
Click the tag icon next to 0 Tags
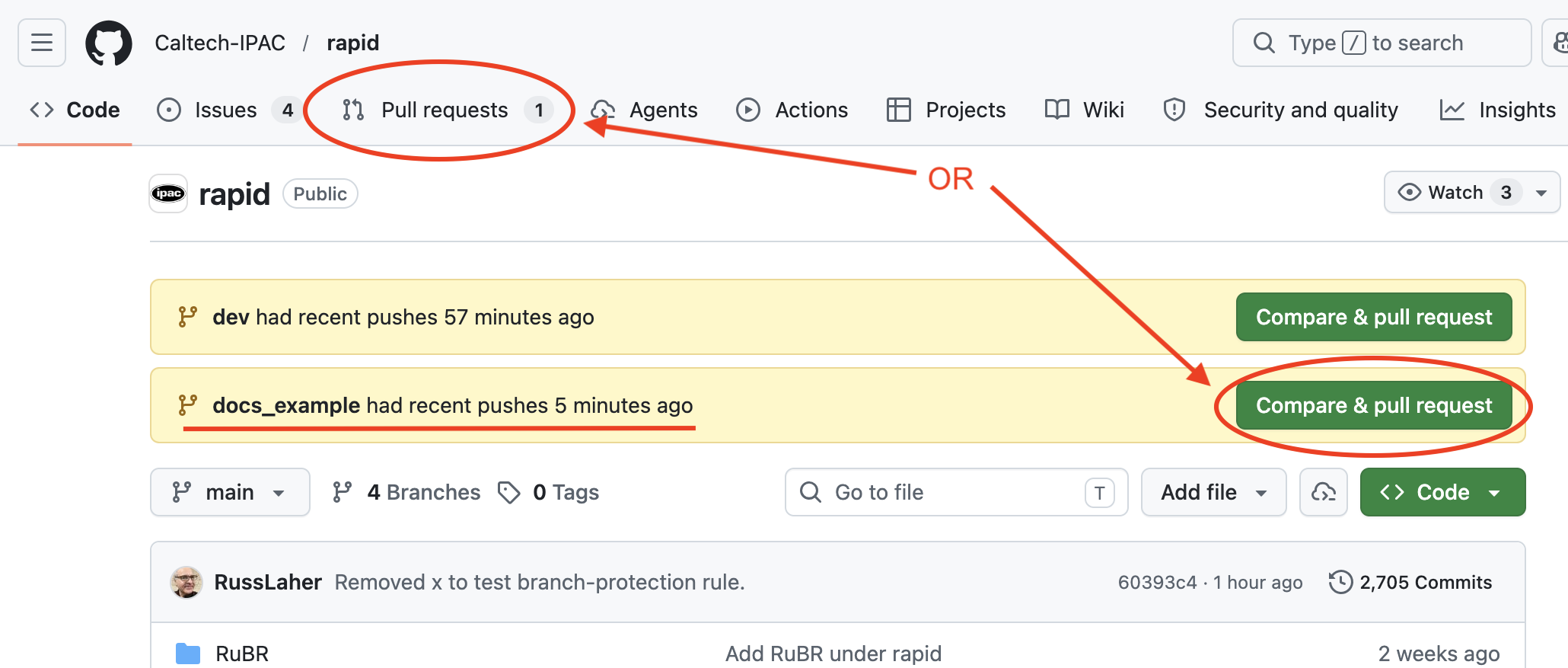coord(508,492)
